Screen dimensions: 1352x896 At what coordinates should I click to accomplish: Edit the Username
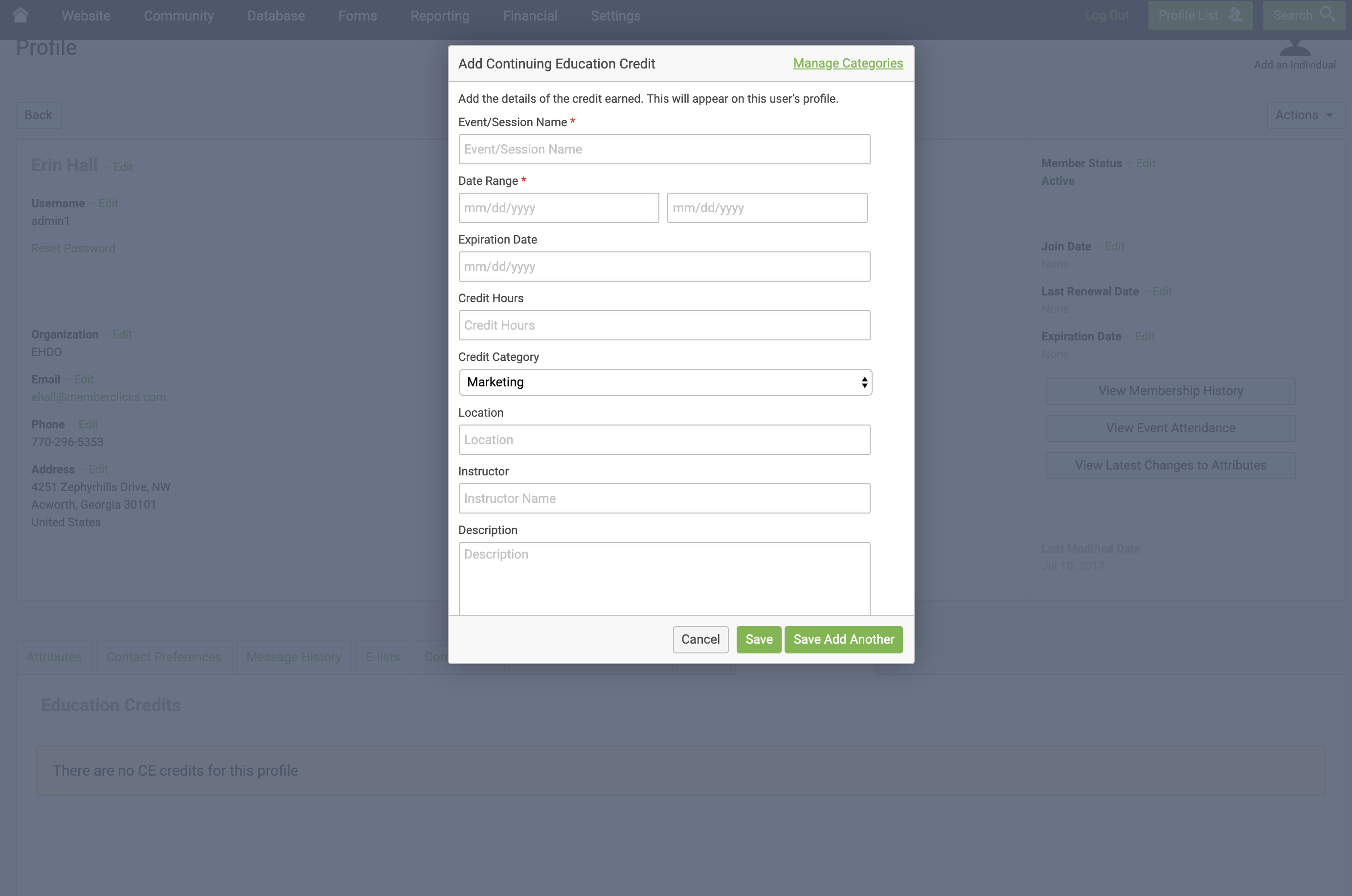(108, 203)
